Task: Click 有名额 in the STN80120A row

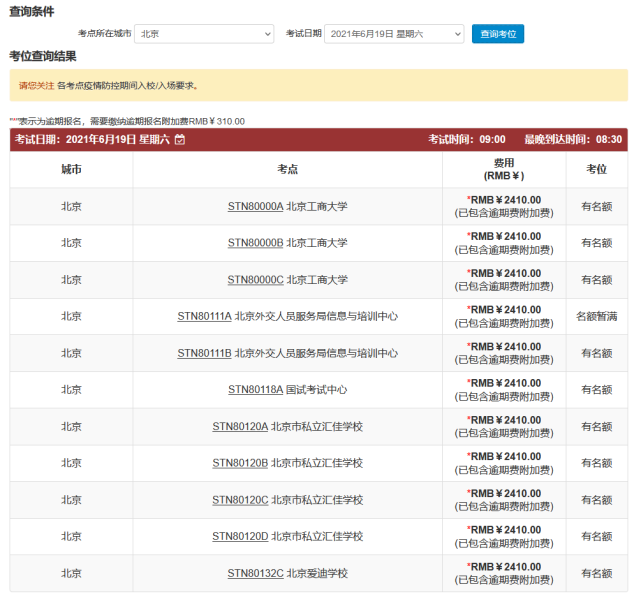Action: pos(597,427)
